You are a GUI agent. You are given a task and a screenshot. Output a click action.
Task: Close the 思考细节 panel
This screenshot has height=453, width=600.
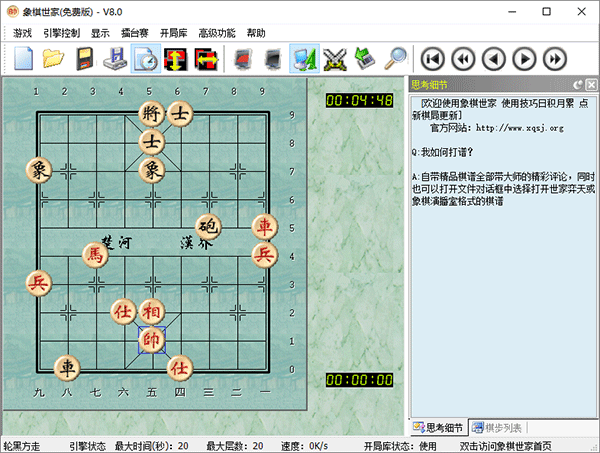pos(592,85)
